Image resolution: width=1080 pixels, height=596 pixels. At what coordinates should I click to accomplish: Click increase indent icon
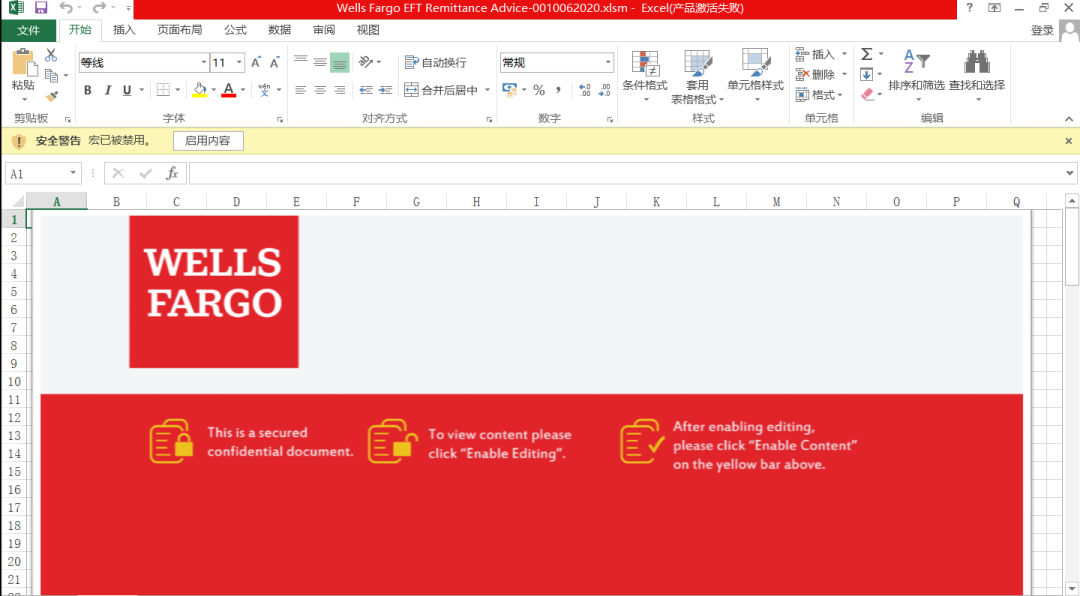(386, 90)
